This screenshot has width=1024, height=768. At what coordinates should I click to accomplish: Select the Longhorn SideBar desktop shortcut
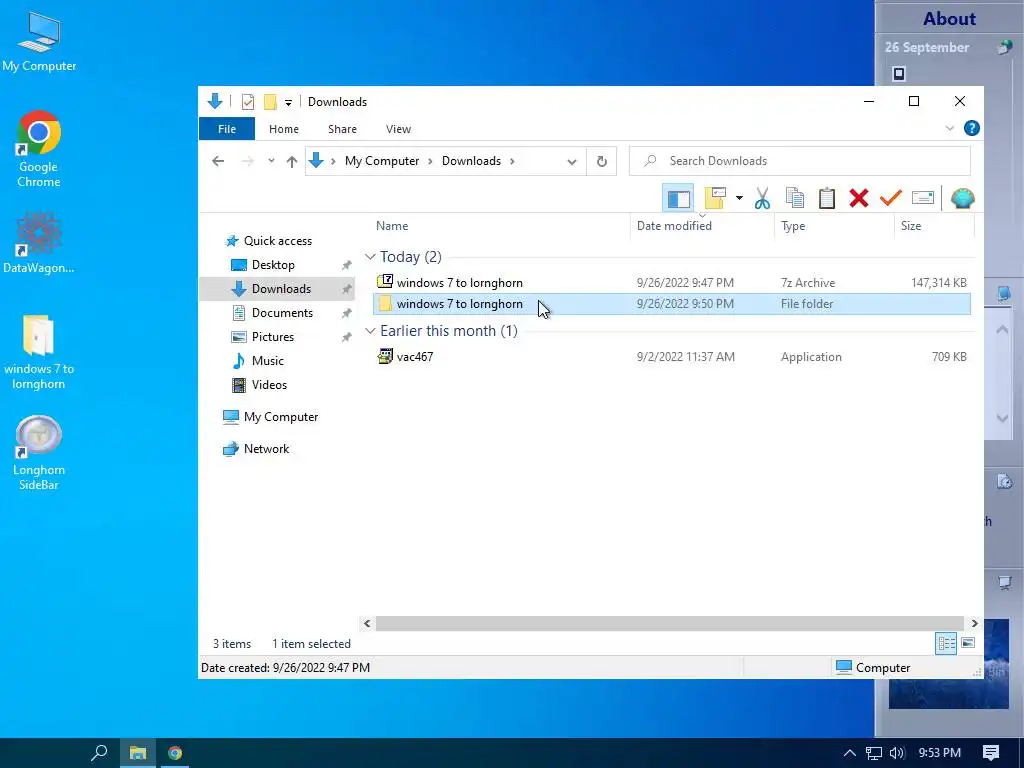pos(39,453)
